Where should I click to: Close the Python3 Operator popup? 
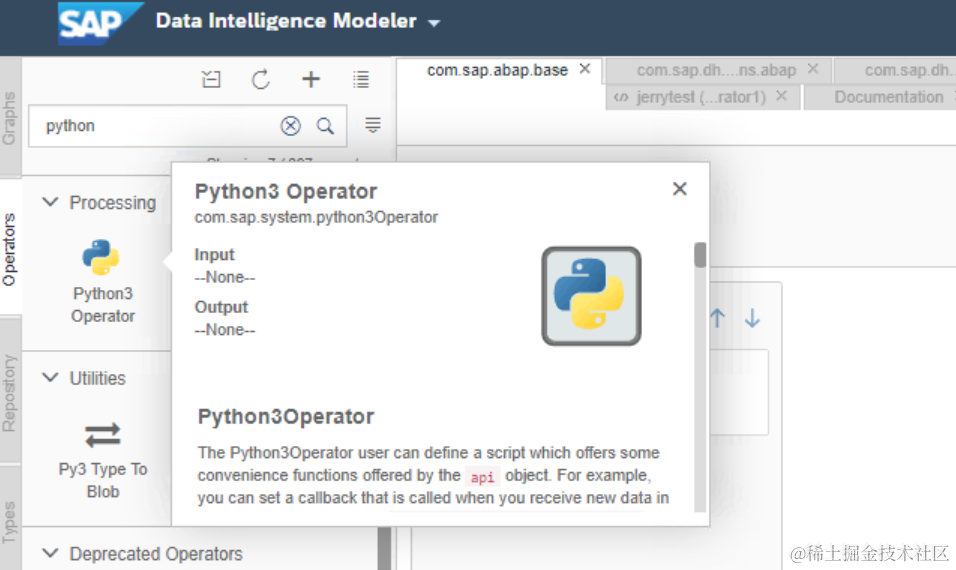coord(680,189)
